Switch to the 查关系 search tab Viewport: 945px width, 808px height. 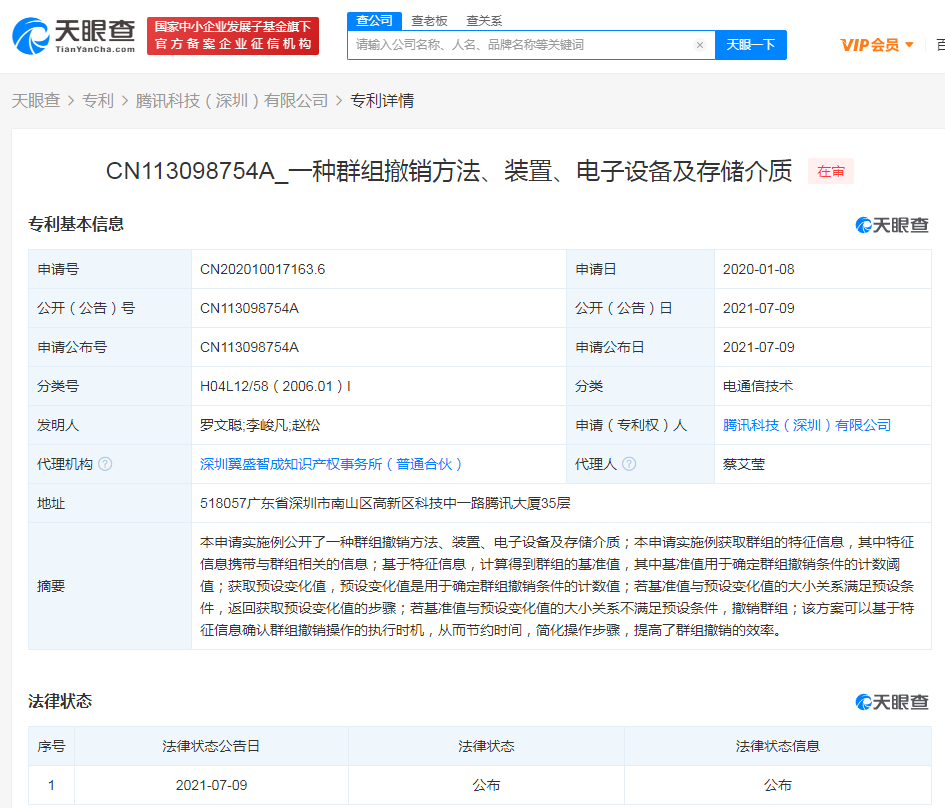tap(484, 21)
